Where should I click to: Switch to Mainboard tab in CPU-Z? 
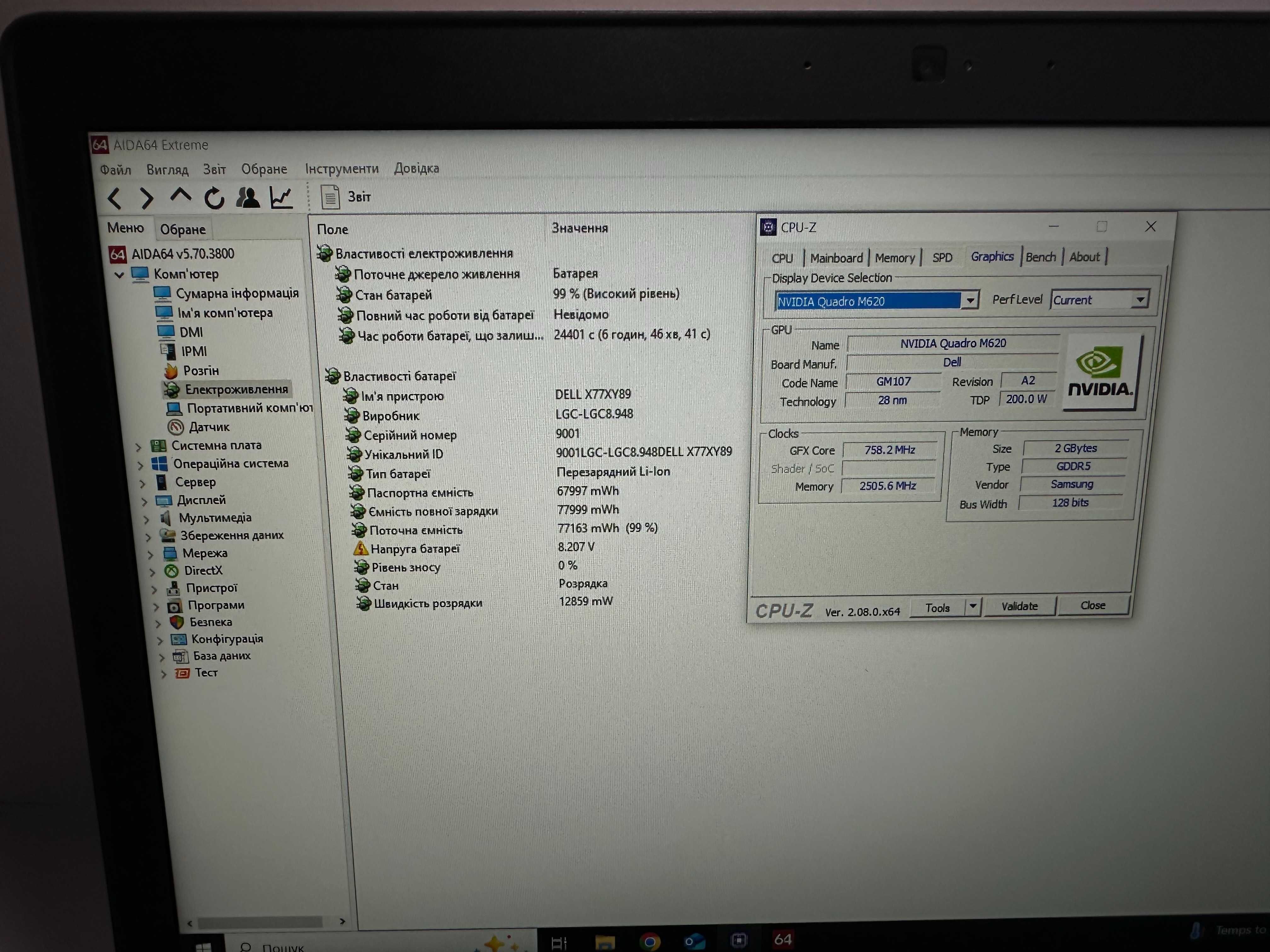coord(837,258)
